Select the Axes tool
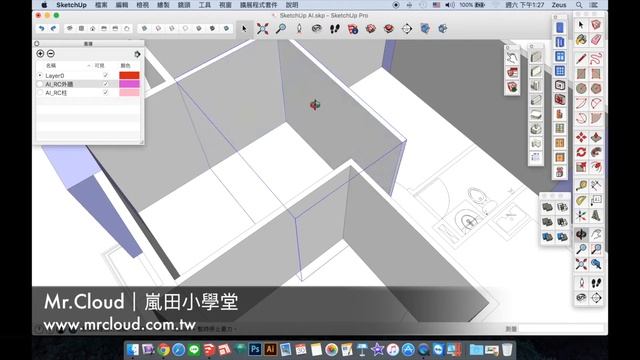This screenshot has width=640, height=360. coord(581,216)
